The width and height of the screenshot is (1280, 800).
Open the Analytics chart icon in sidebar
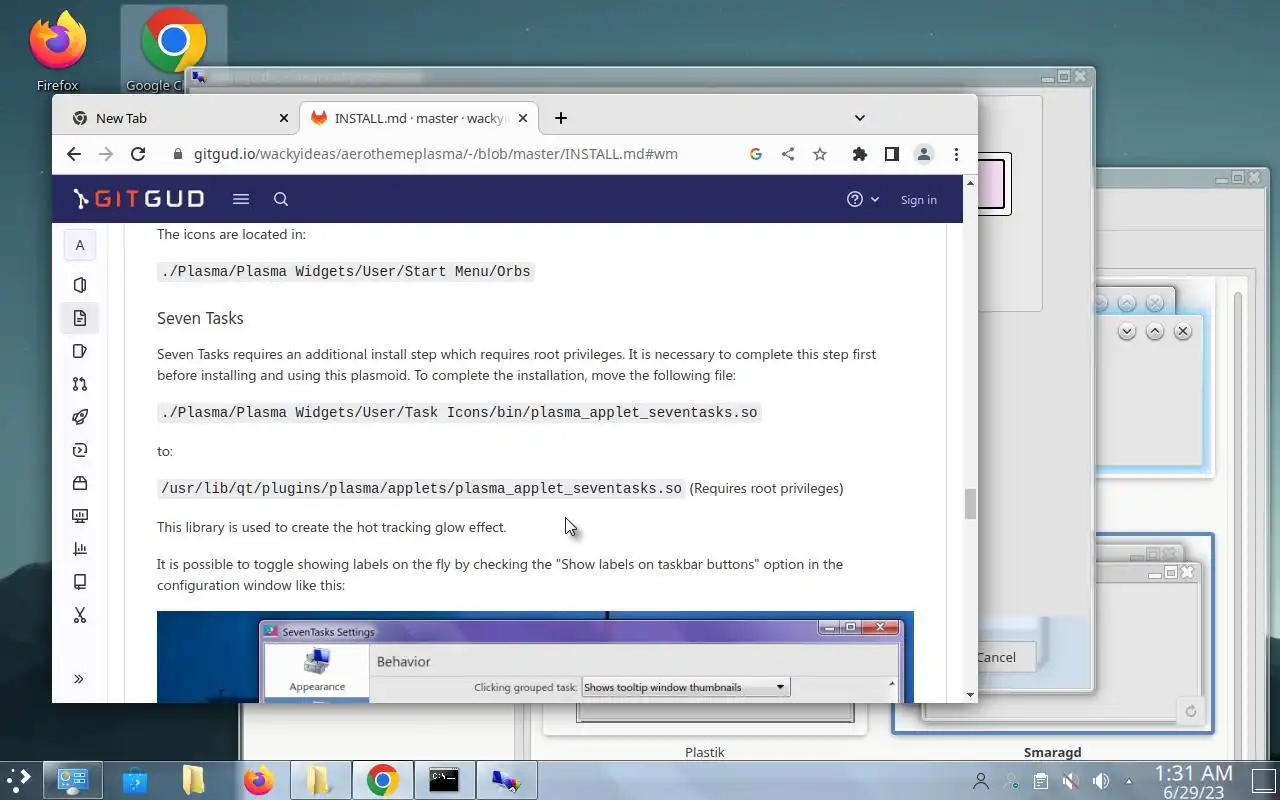[80, 549]
